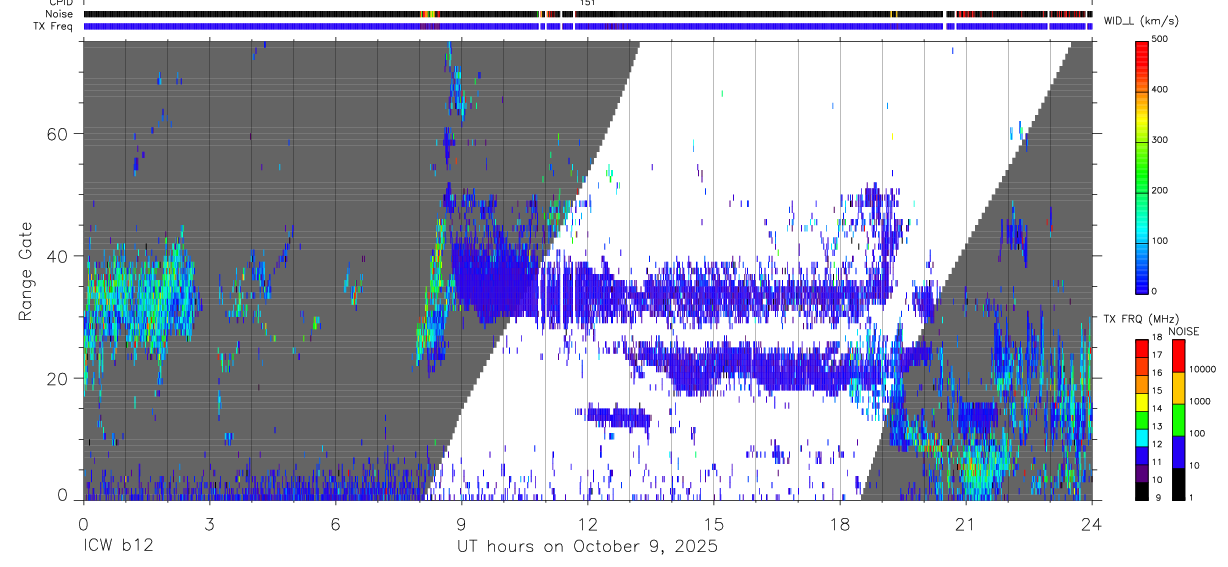Viewport: 1228px width, 567px height.
Task: Click the '9' hour tick on time axis
Action: click(461, 522)
